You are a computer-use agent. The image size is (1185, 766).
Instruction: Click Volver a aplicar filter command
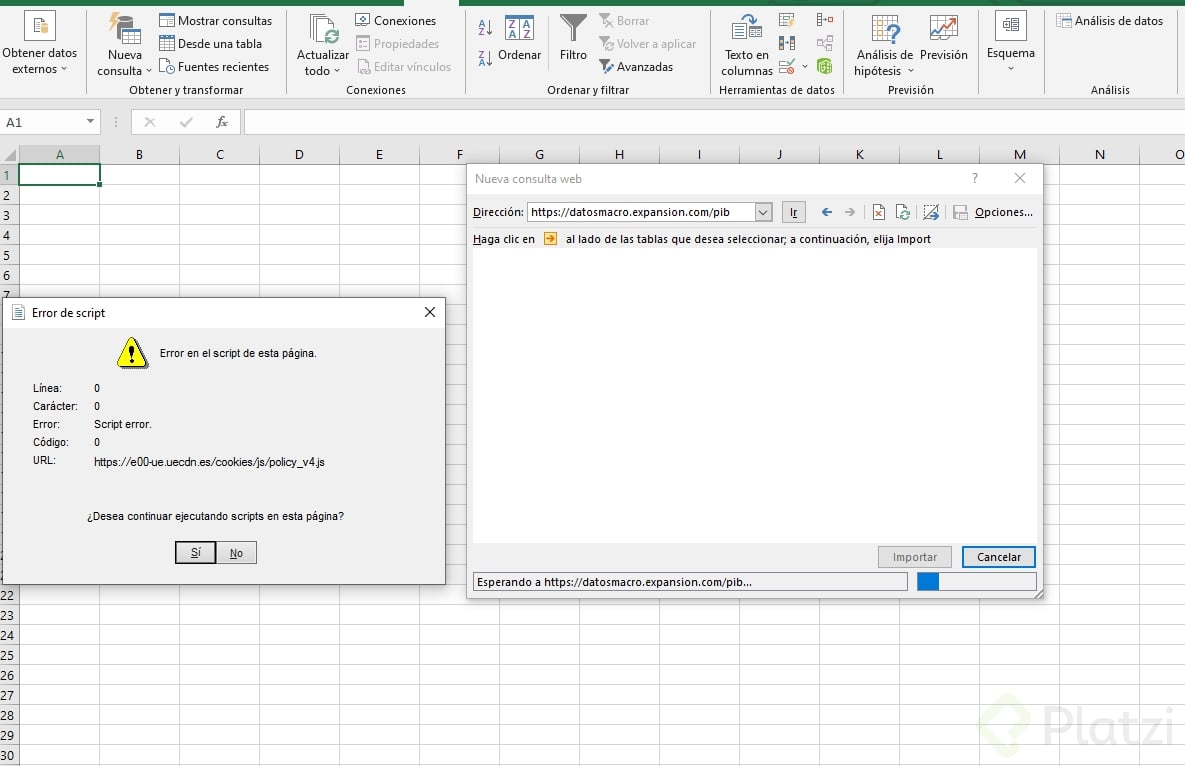pos(648,44)
